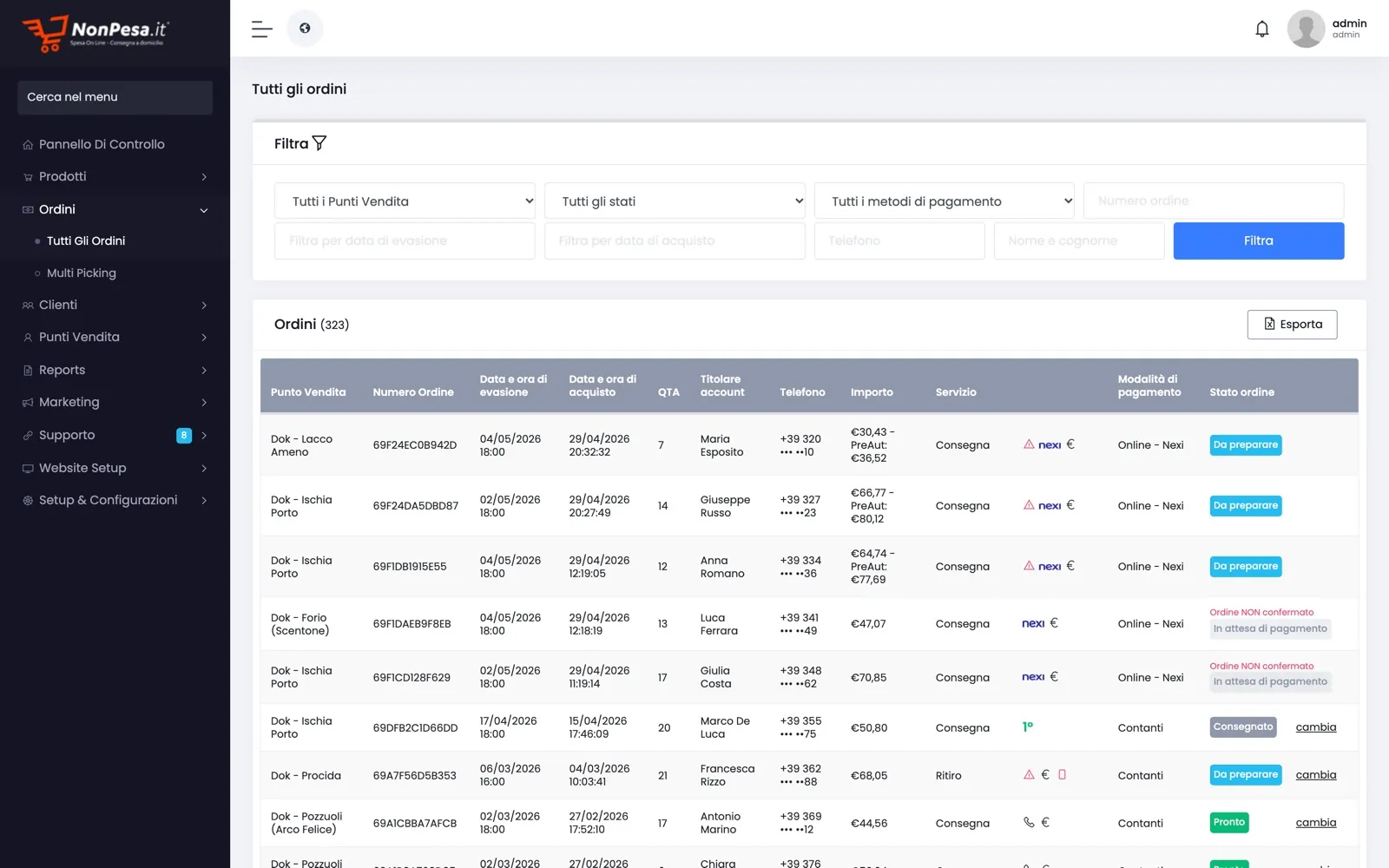Click Da preparare status for order 69F24EC0B942D
Image resolution: width=1389 pixels, height=868 pixels.
pyautogui.click(x=1246, y=444)
